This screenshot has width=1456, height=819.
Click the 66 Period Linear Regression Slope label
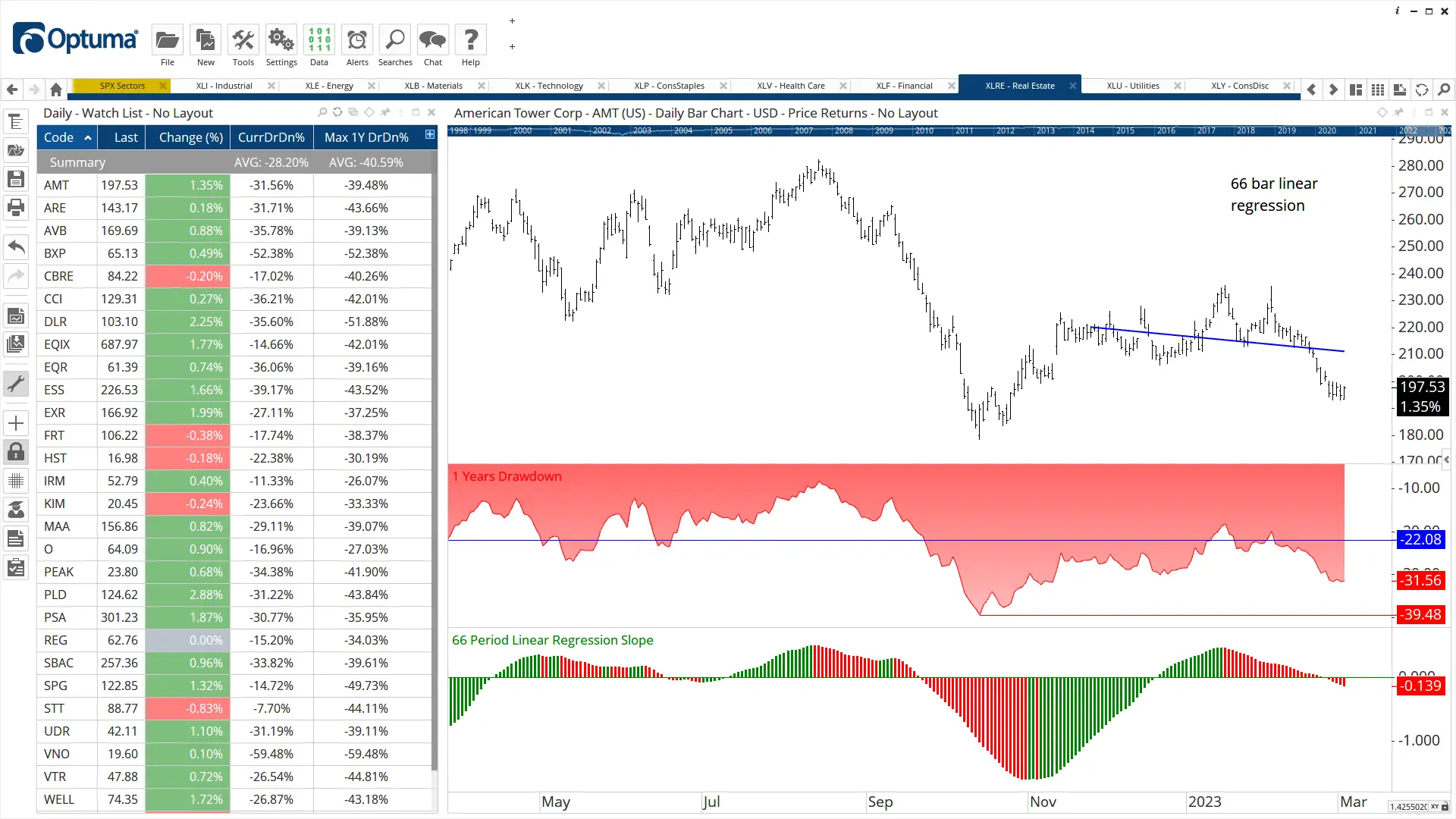[x=553, y=640]
